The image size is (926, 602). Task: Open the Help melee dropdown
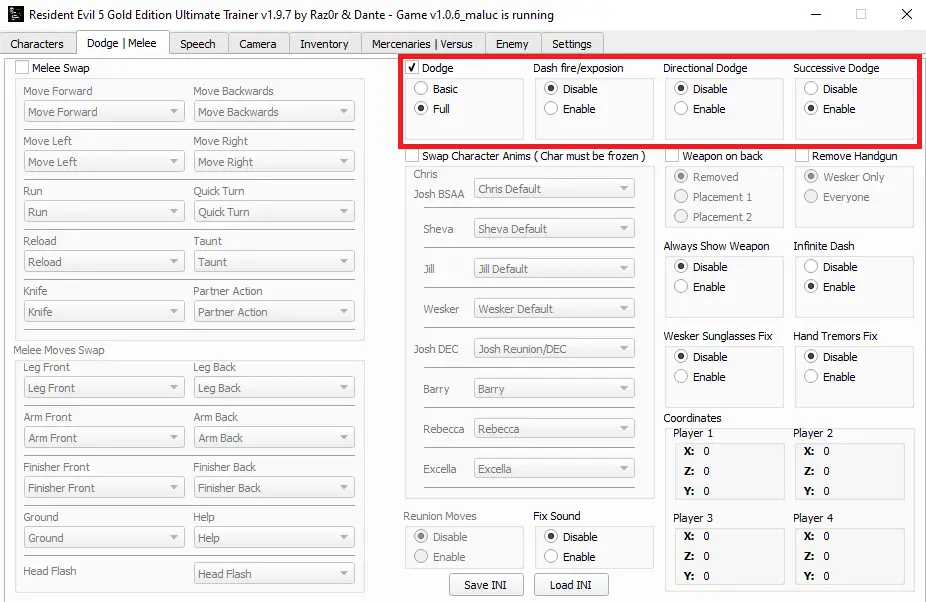pos(274,538)
